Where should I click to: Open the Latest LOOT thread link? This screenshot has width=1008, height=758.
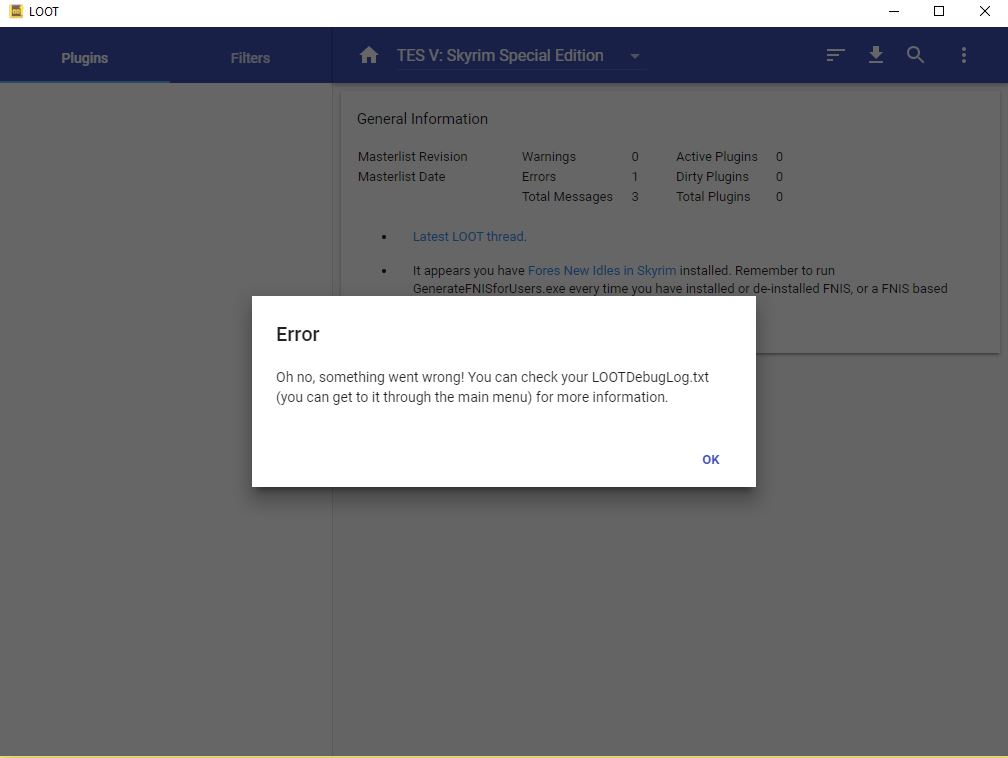[x=468, y=236]
